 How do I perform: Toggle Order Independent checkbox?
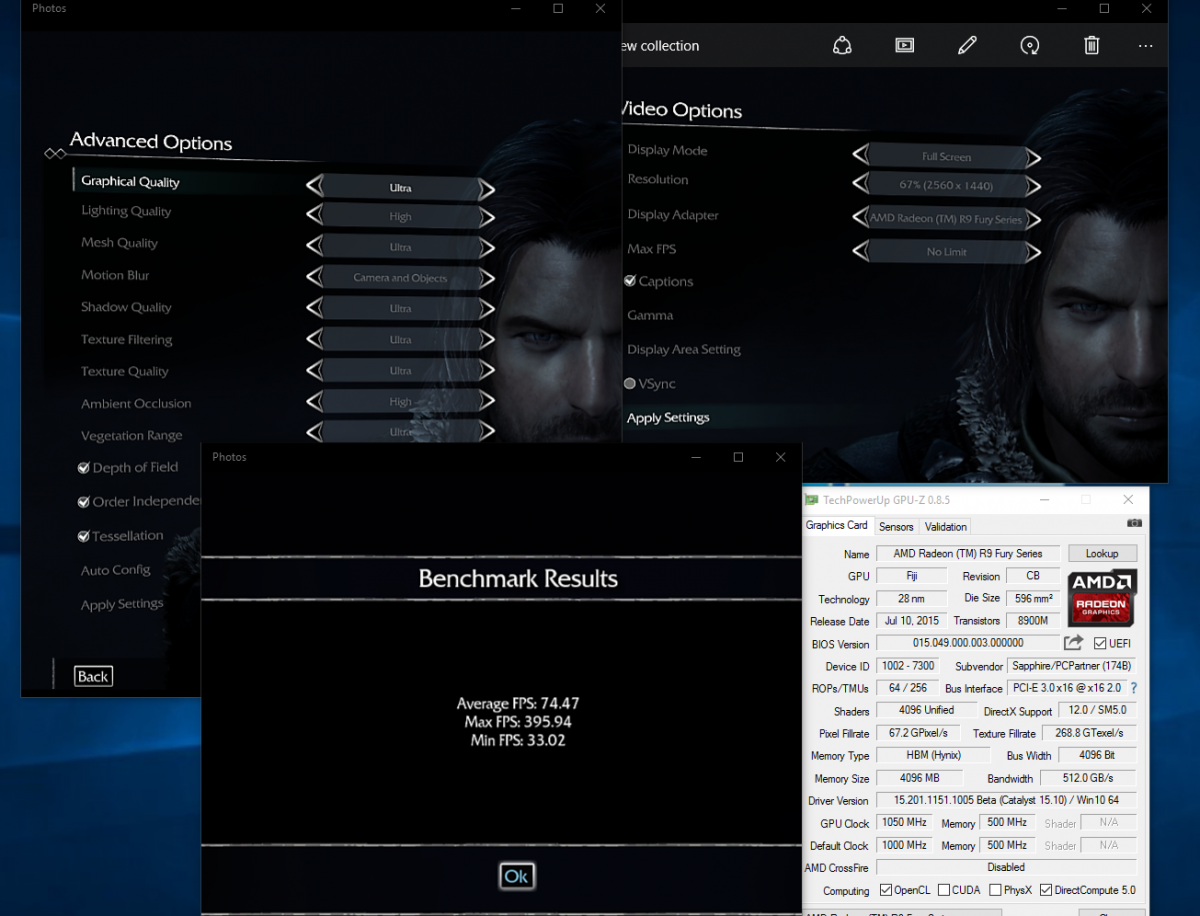click(x=84, y=502)
